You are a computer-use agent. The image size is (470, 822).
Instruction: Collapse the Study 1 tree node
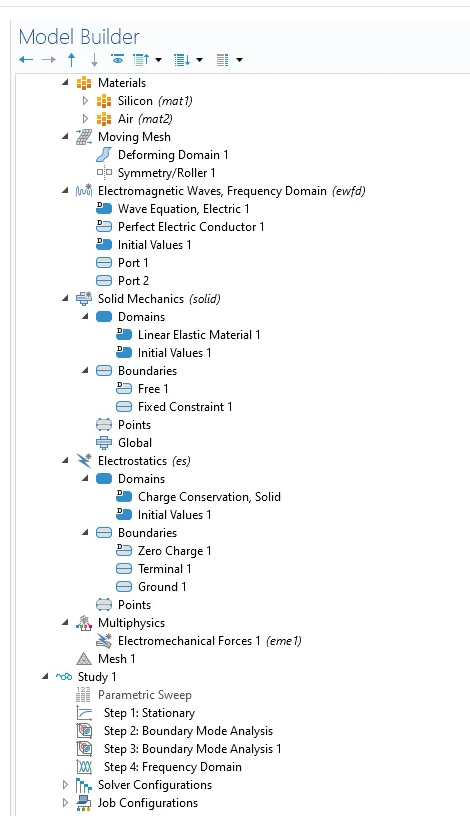coord(45,677)
